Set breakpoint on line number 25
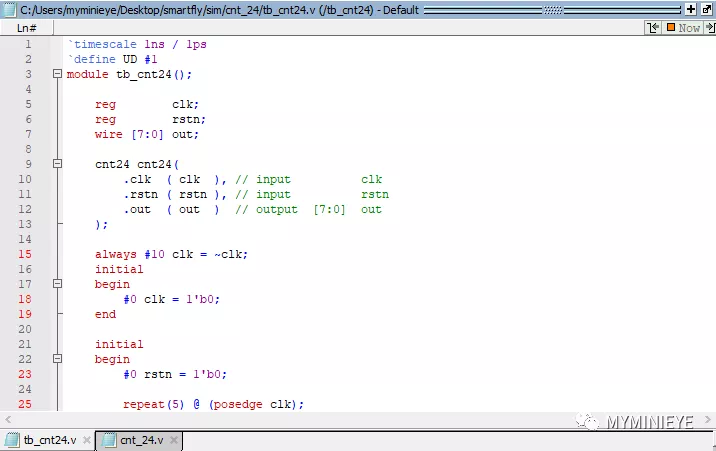 (25, 404)
